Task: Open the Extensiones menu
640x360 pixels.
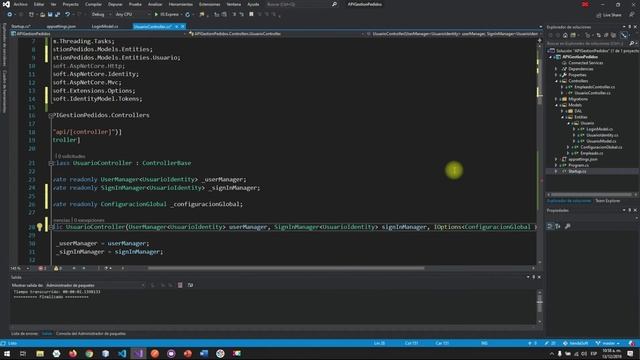Action: (x=209, y=4)
